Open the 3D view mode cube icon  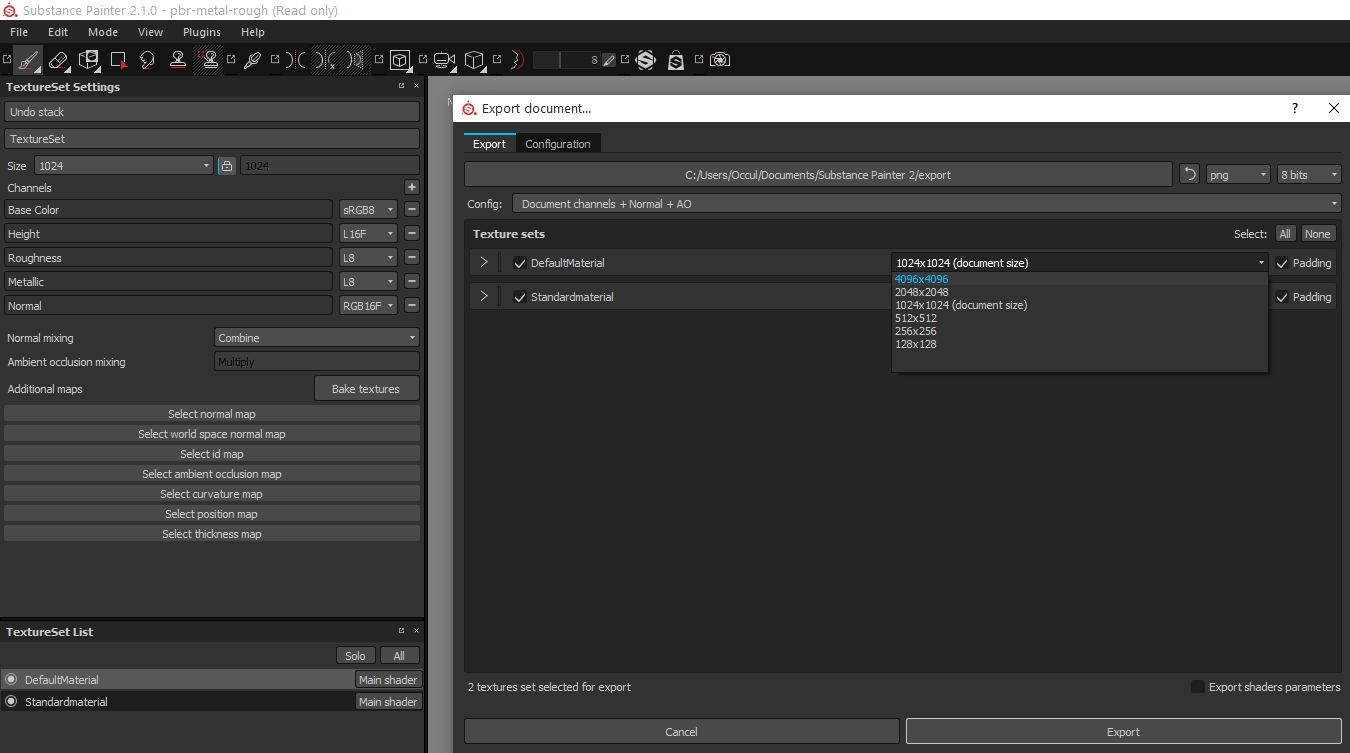coord(400,60)
